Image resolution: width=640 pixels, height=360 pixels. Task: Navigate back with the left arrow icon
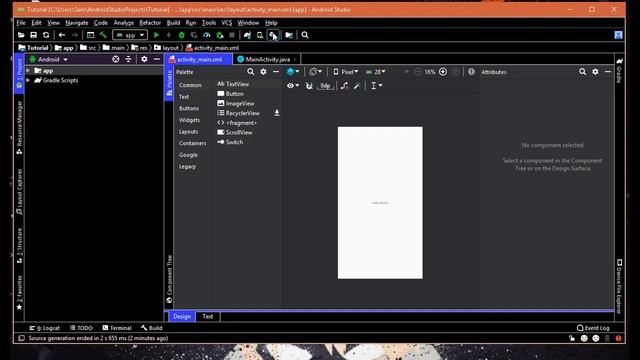62,35
